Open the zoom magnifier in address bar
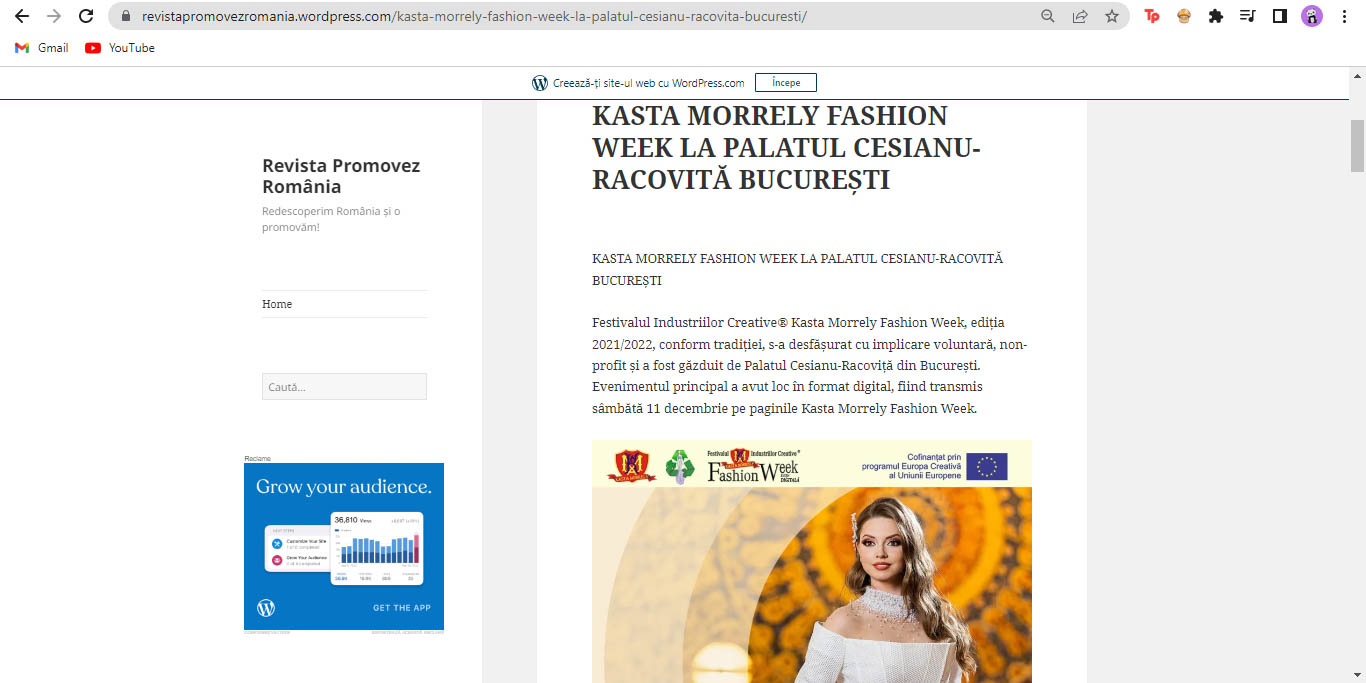The height and width of the screenshot is (683, 1366). [1048, 16]
